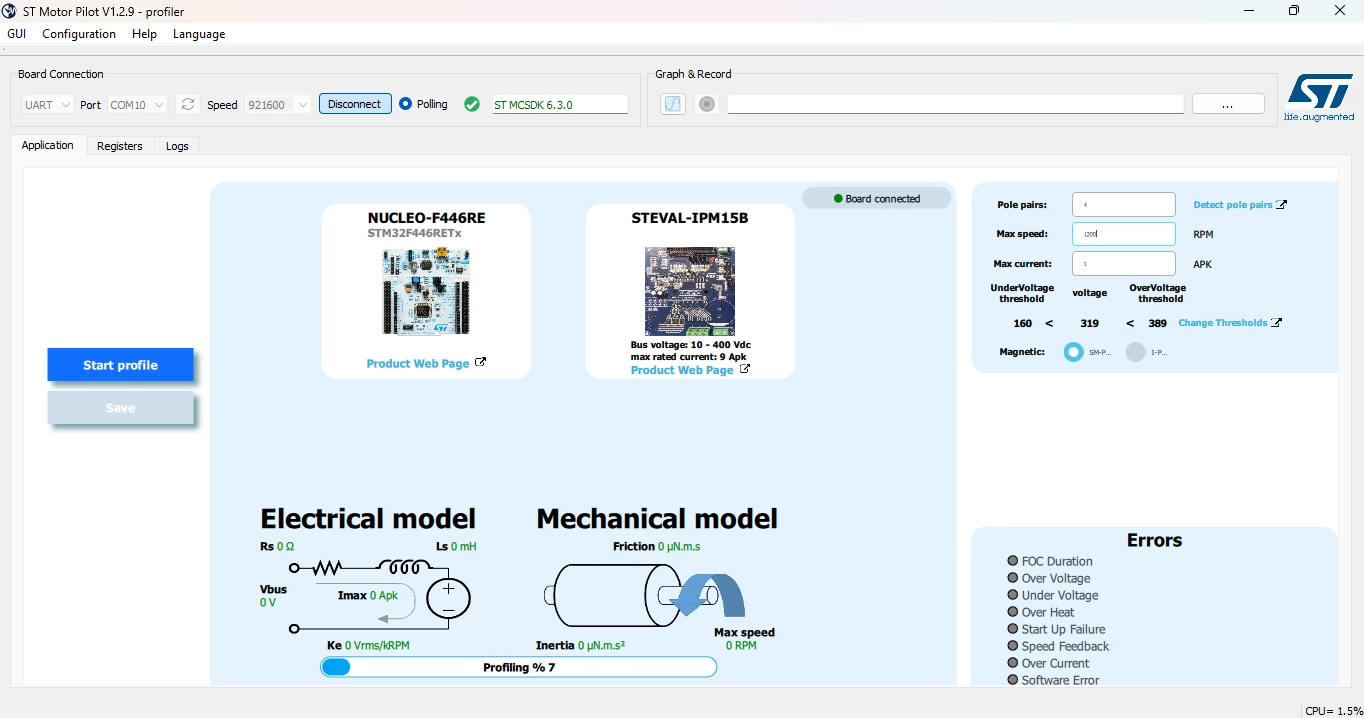The height and width of the screenshot is (718, 1364).
Task: Click the Disconnect button
Action: click(355, 104)
